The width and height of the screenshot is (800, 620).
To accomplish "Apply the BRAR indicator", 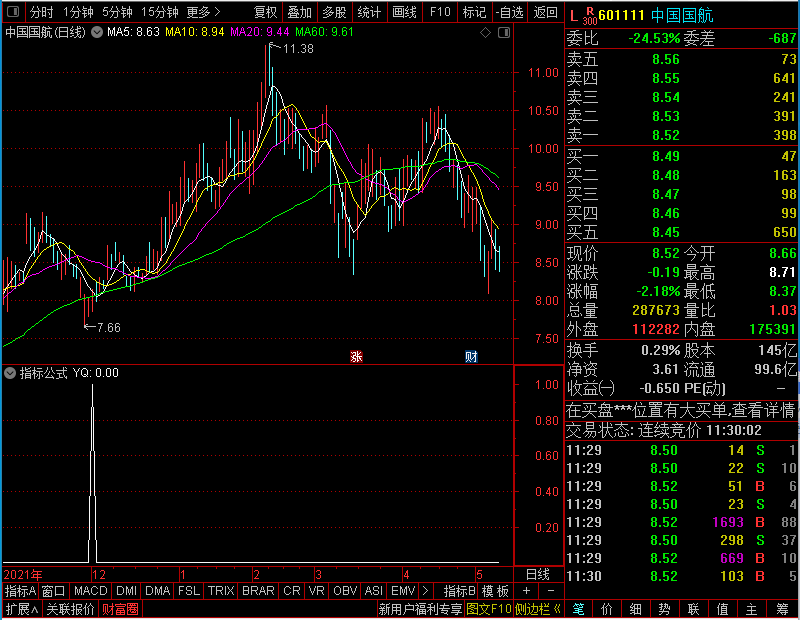I will [258, 591].
